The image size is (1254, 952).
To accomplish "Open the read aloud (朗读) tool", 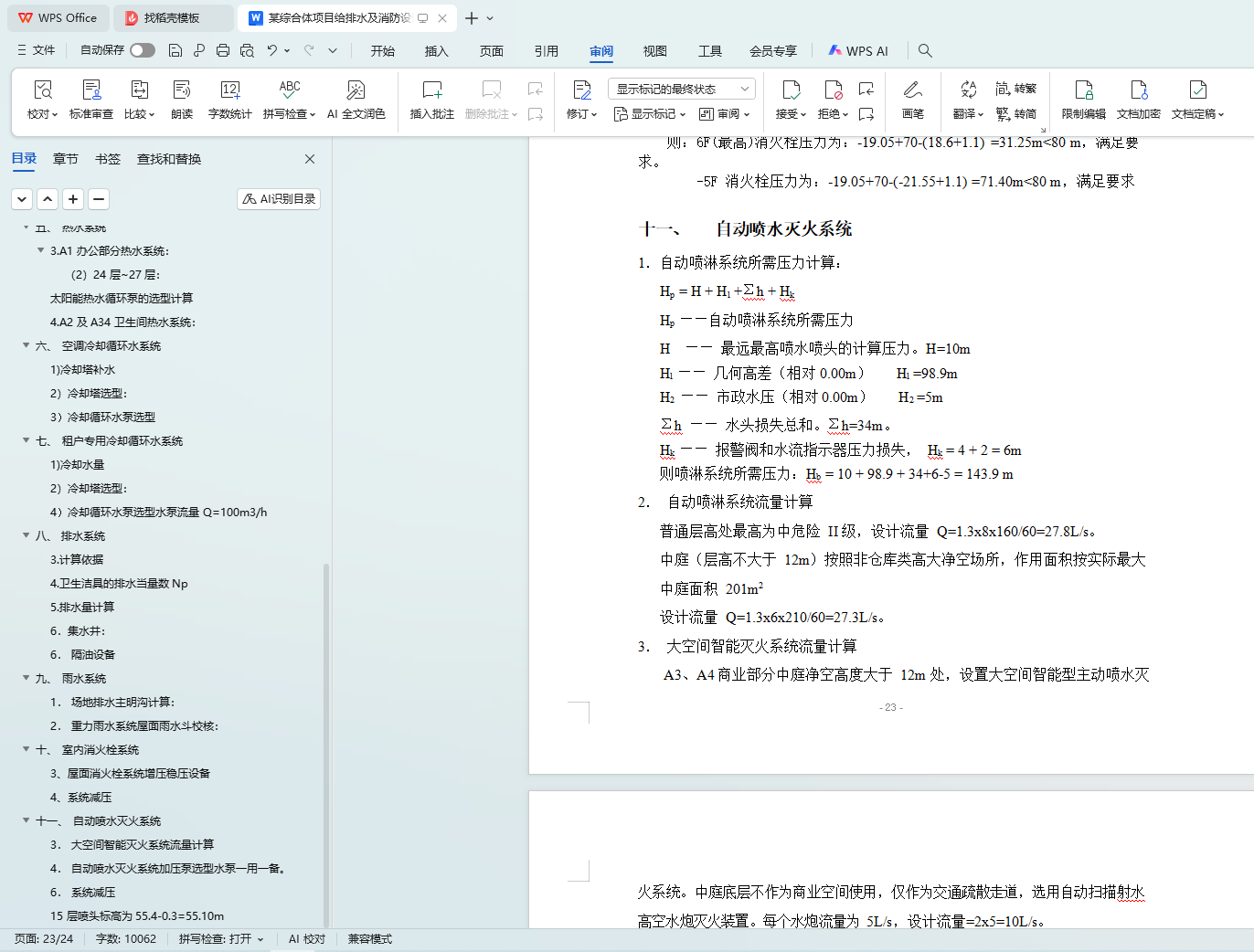I will click(x=182, y=90).
